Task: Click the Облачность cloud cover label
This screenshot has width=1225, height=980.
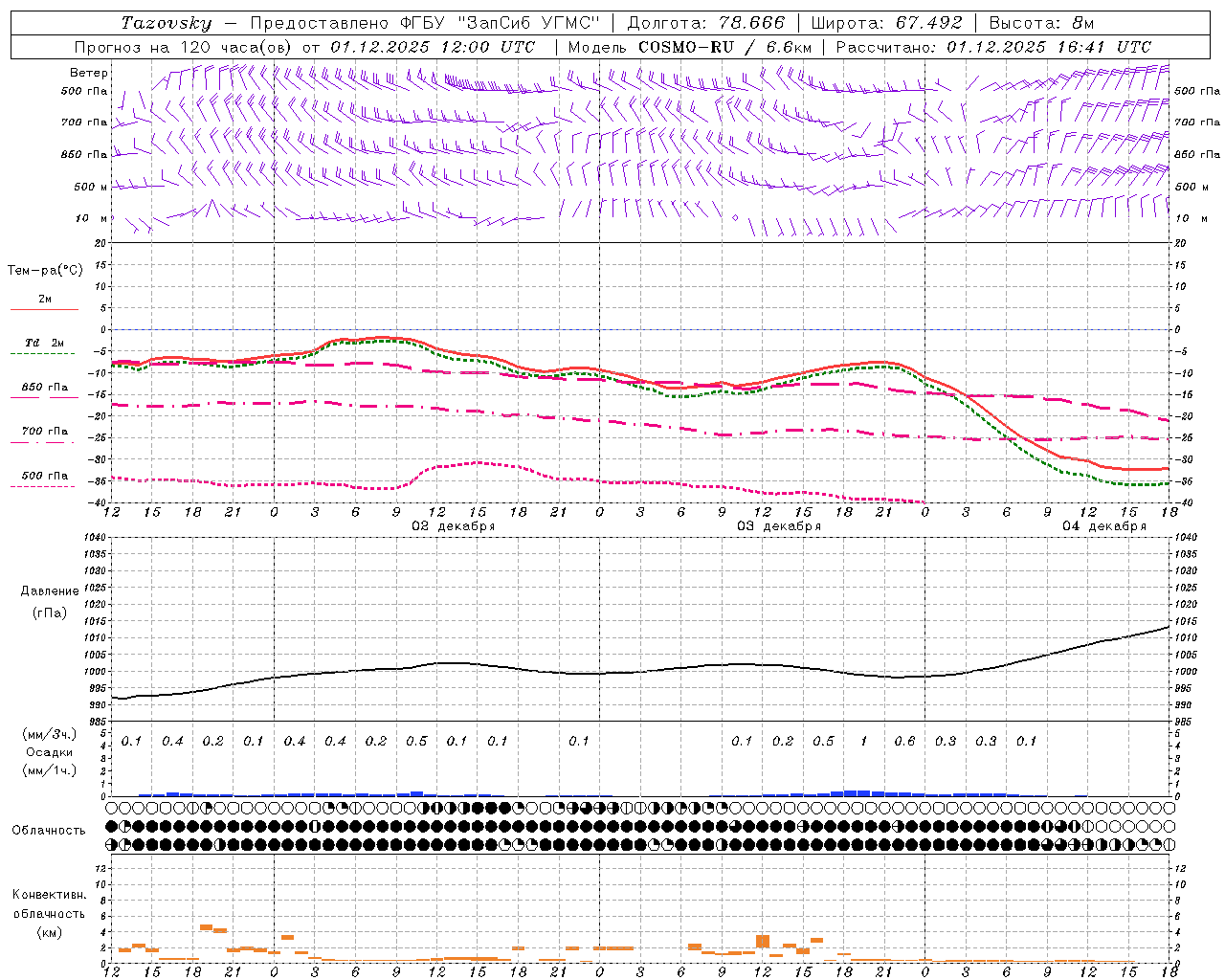Action: coord(49,831)
